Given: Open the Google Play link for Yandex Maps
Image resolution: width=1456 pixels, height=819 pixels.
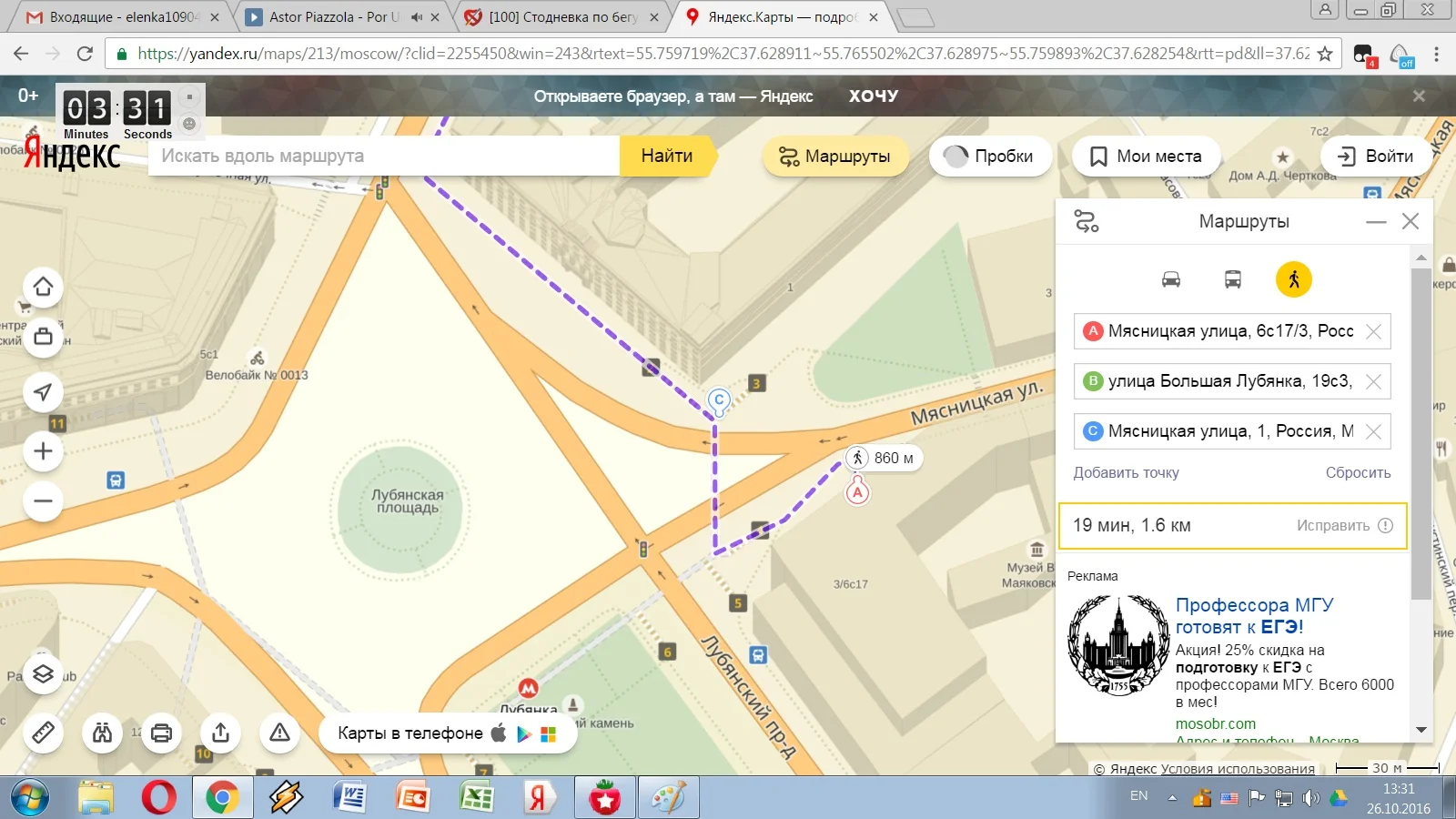Looking at the screenshot, I should (x=523, y=733).
